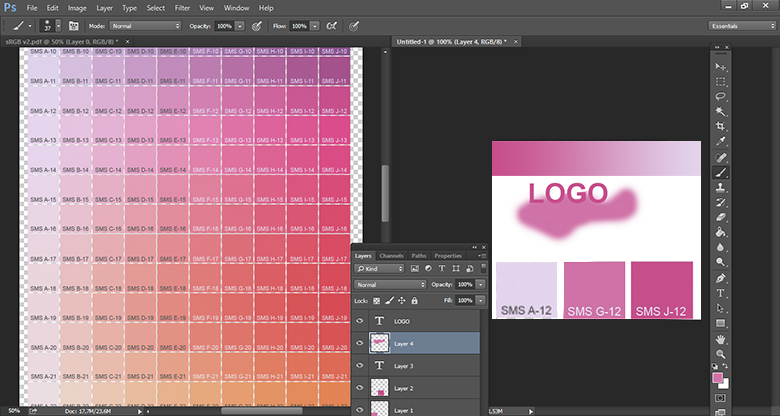Select the Horizontal Type tool
The width and height of the screenshot is (780, 416).
[x=720, y=293]
